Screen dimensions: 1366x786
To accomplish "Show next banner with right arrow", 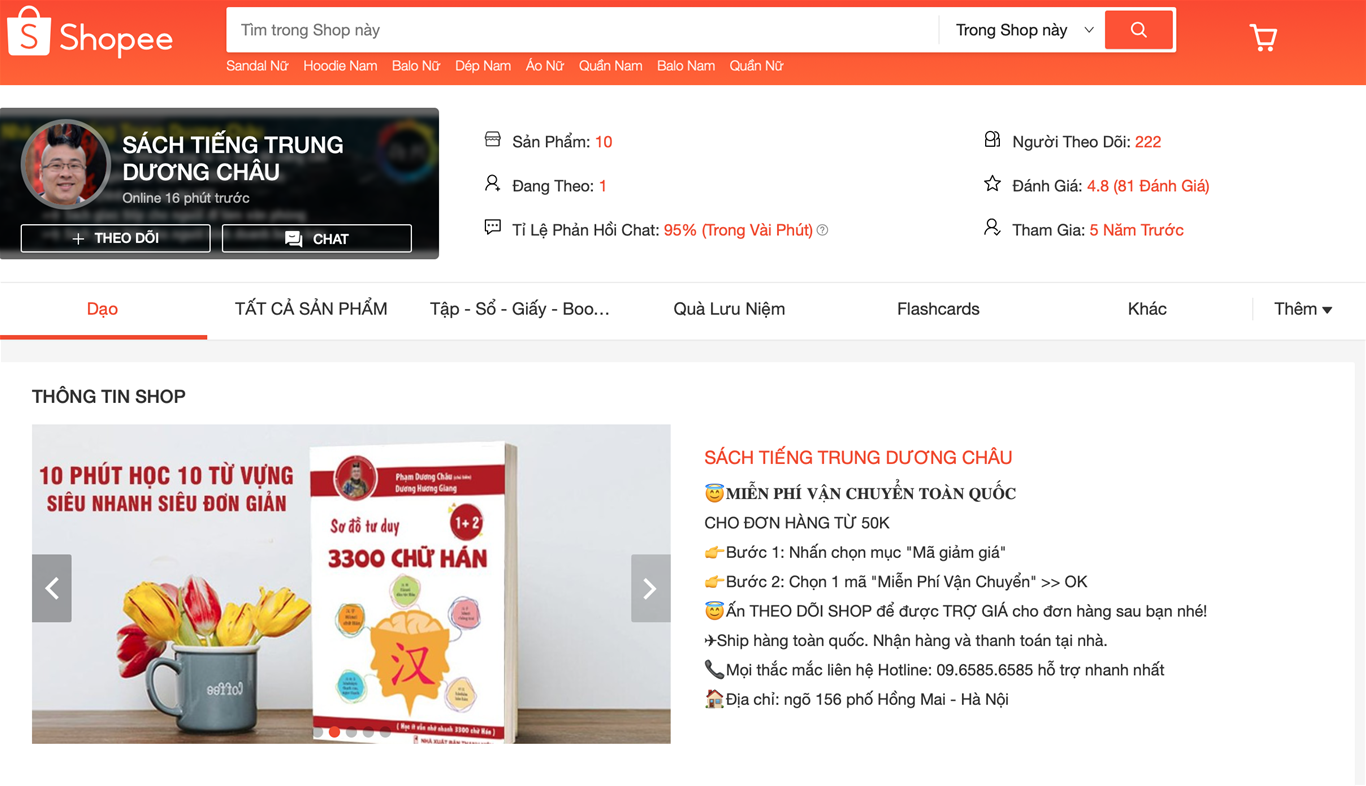I will click(x=650, y=588).
